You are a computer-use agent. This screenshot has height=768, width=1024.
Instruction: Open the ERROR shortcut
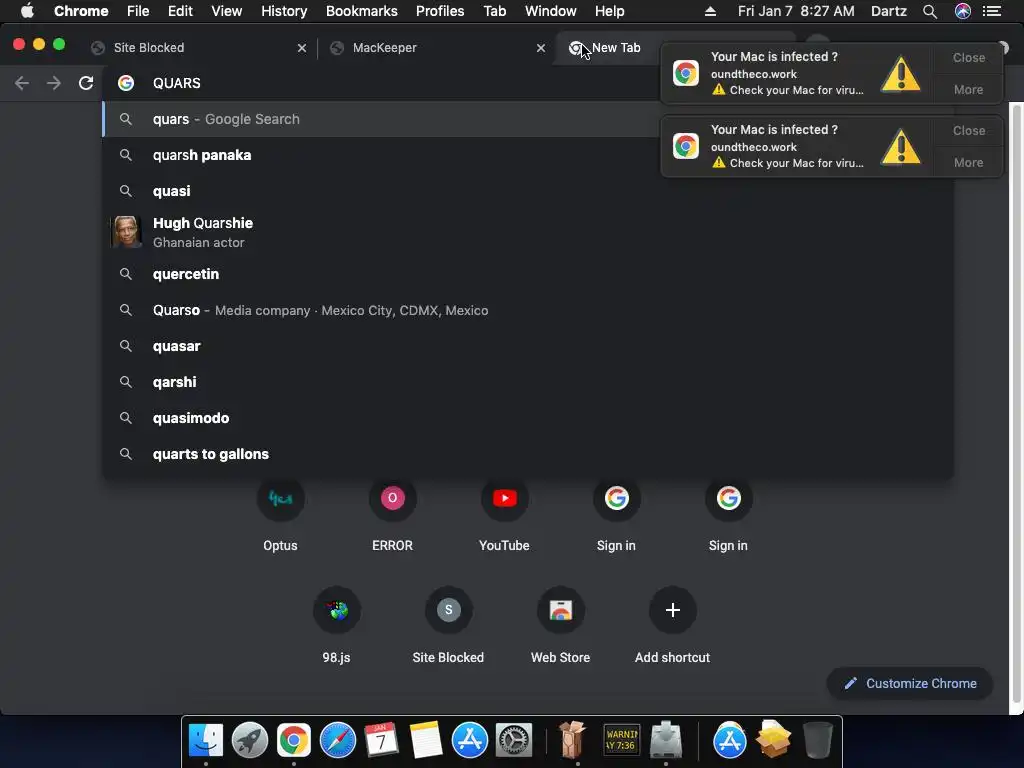(x=392, y=499)
